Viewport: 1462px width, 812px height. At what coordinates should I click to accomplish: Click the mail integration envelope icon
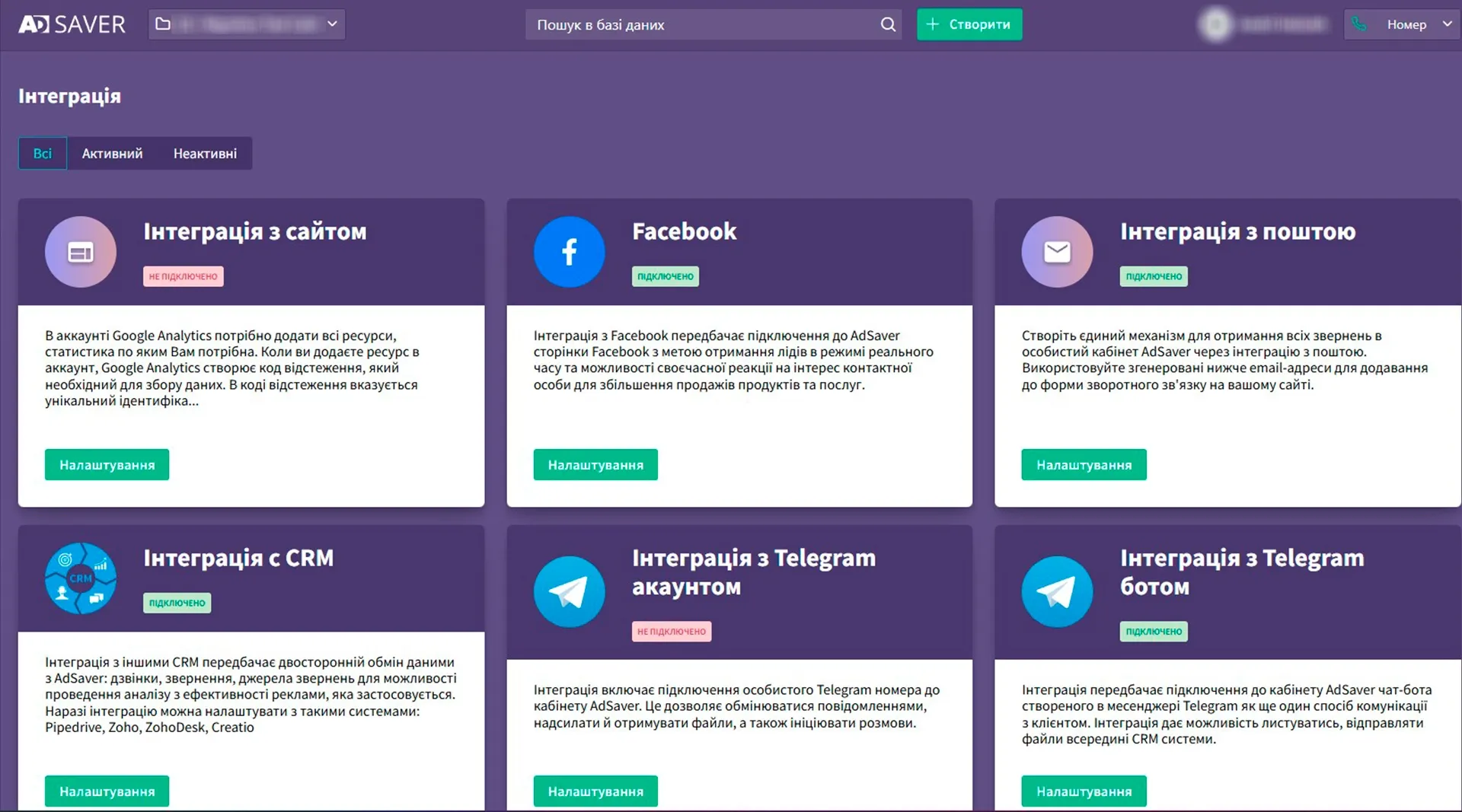(x=1057, y=252)
